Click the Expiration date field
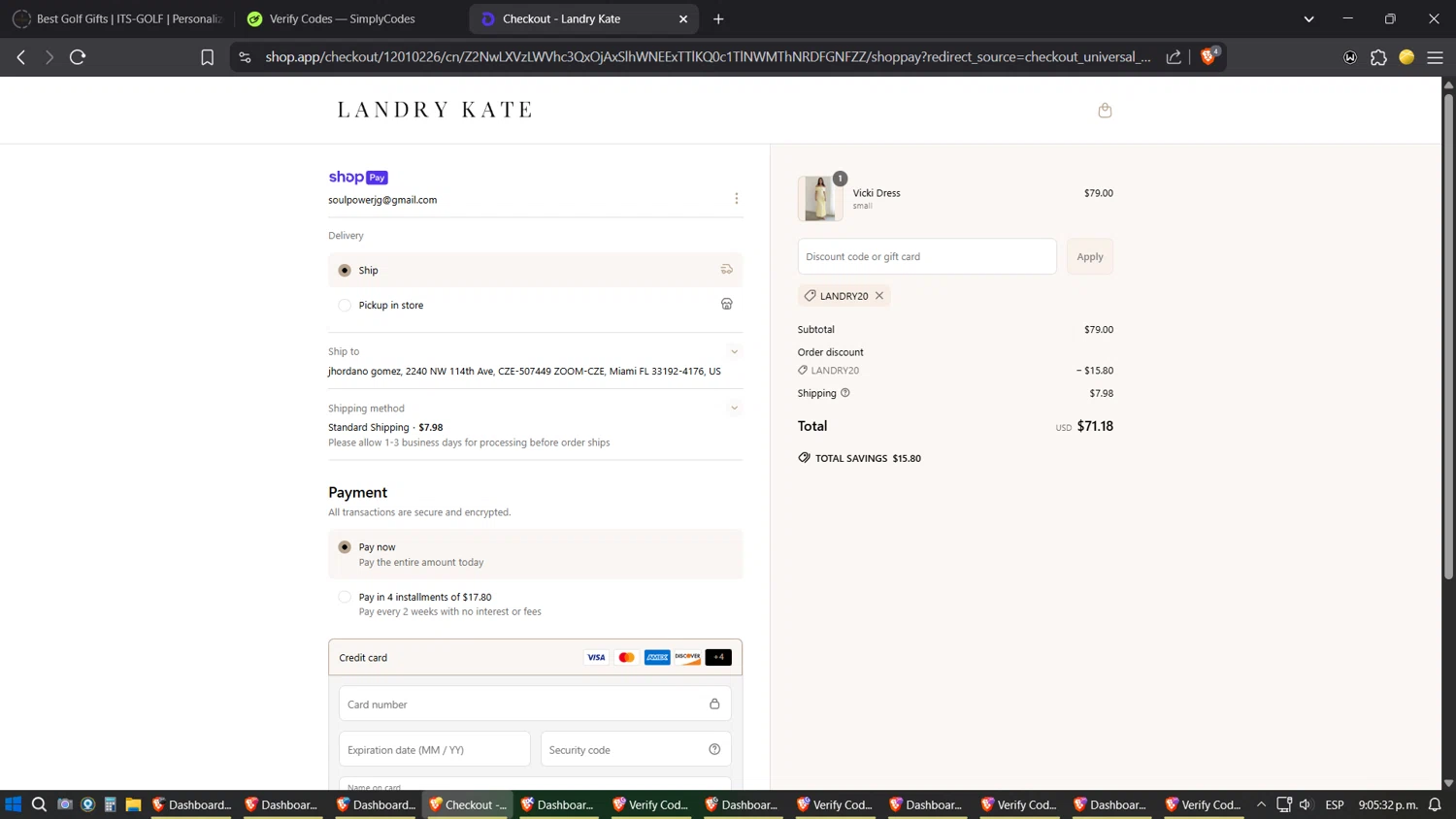1456x819 pixels. [x=434, y=749]
